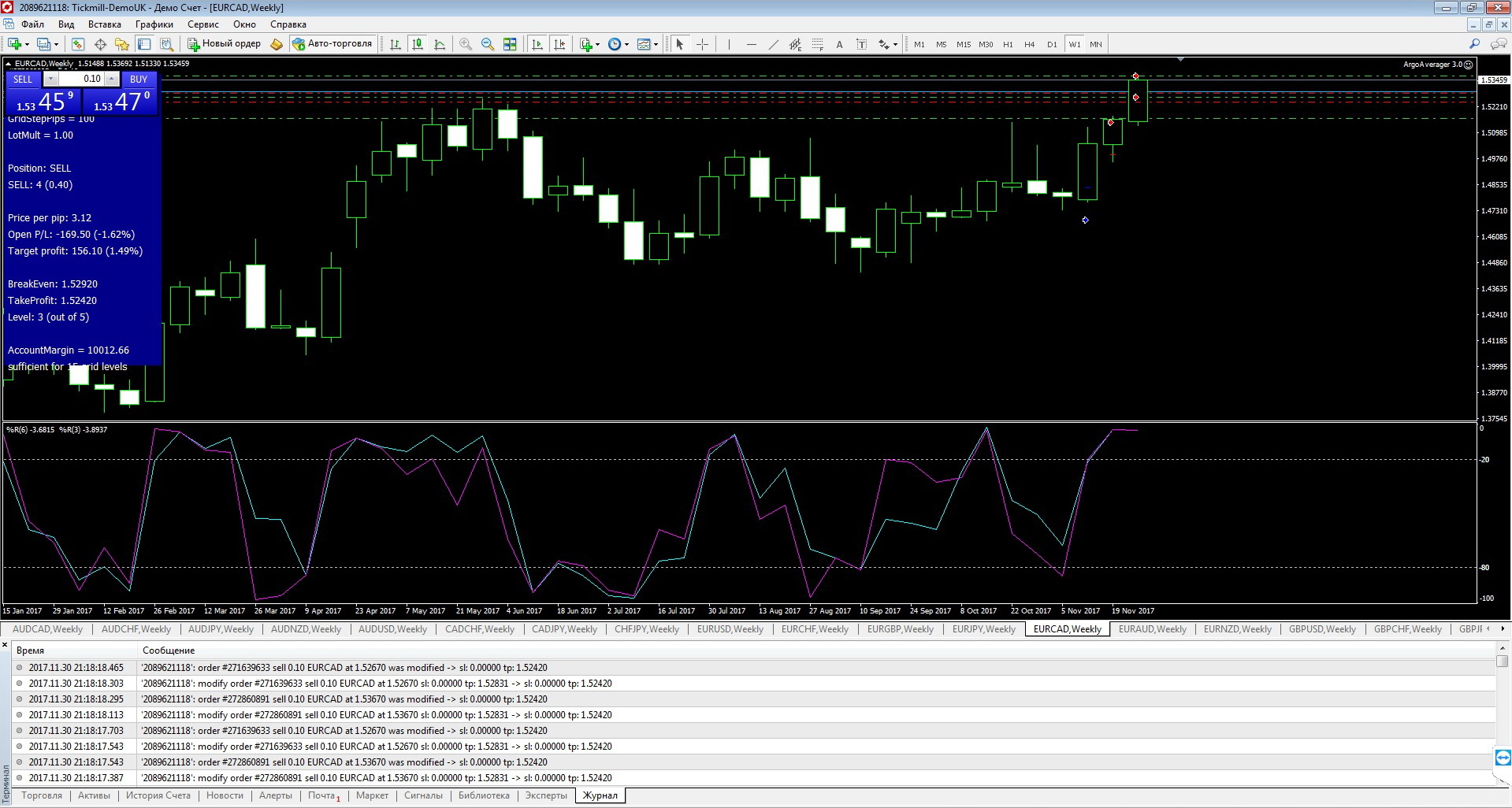
Task: Toggle the Terminal panel icon
Action: pos(144,44)
